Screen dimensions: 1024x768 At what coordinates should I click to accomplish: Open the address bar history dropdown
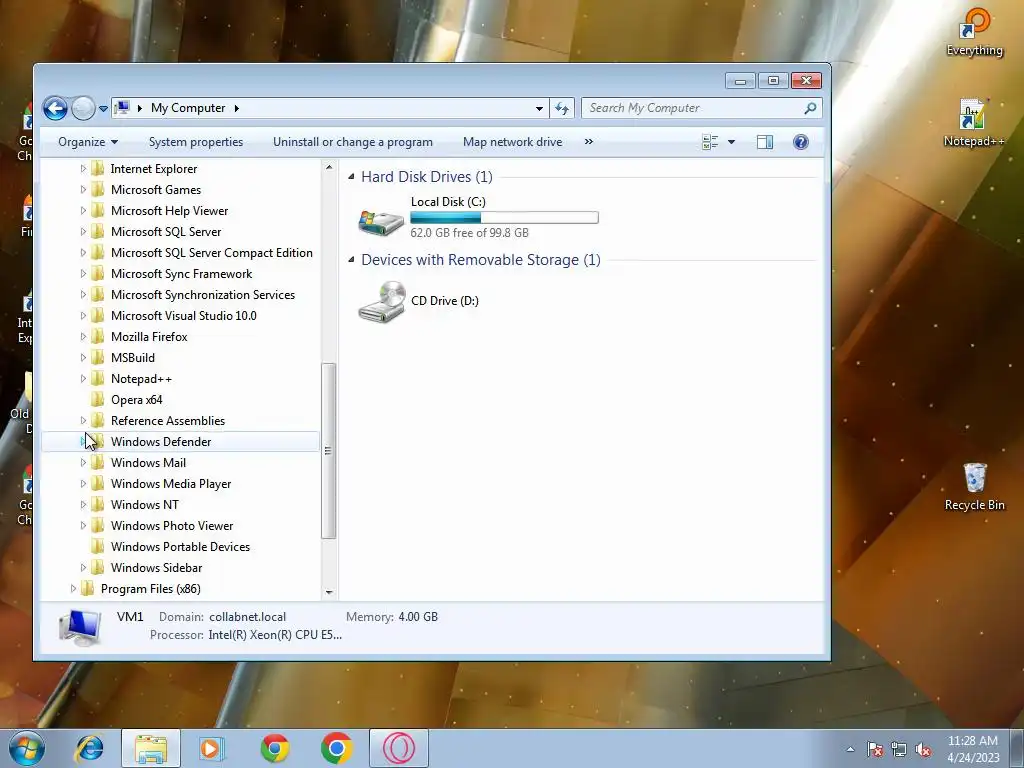539,108
